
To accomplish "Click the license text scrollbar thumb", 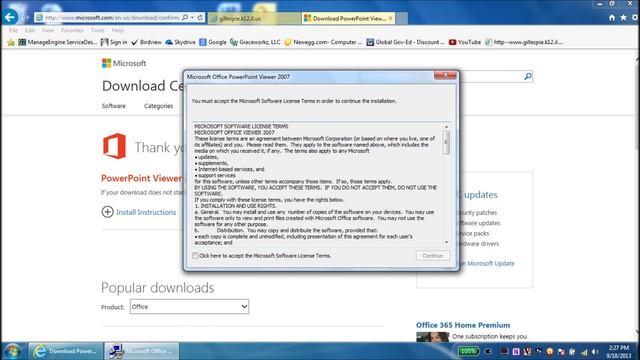I will [x=446, y=142].
